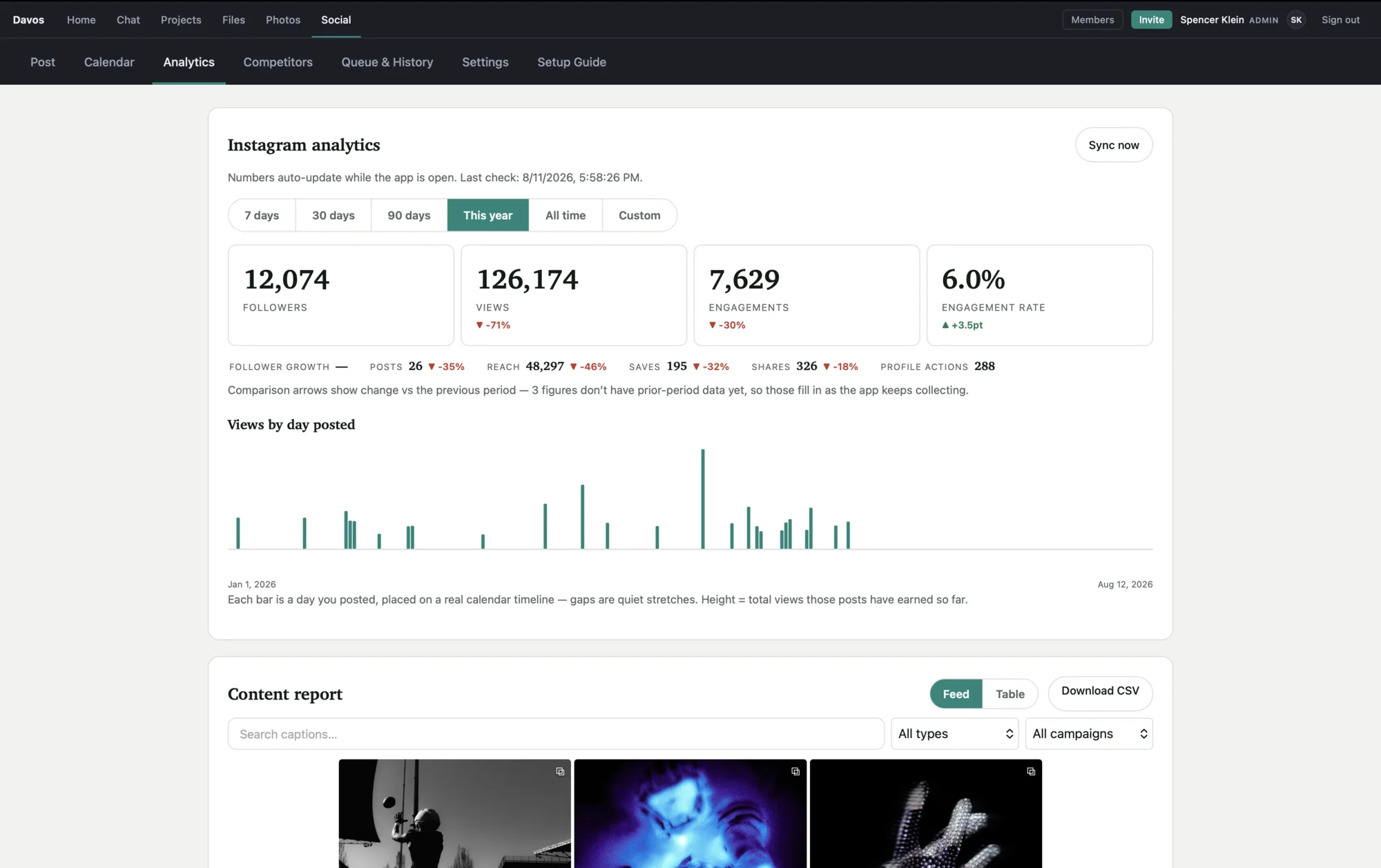Switch content report to Table view
Image resolution: width=1381 pixels, height=868 pixels.
pos(1010,694)
